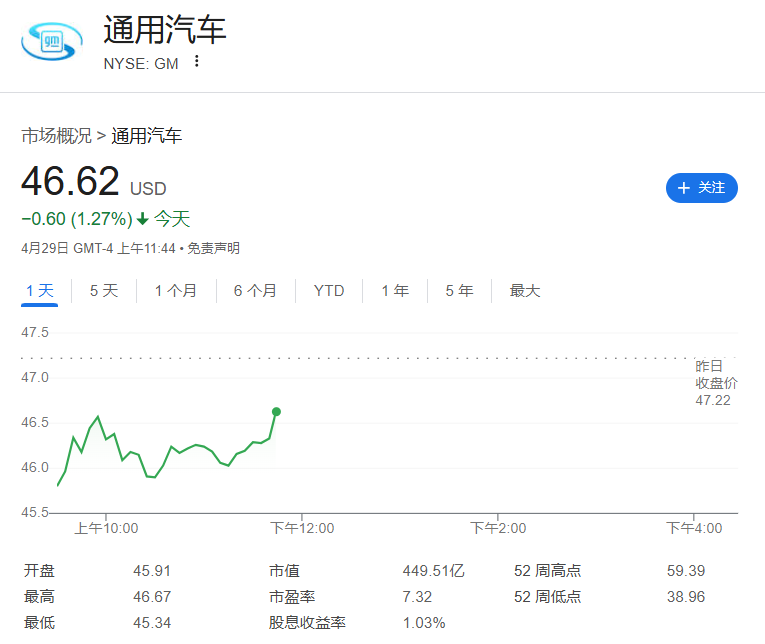Switch to the 5 天 chart tab

coord(104,291)
